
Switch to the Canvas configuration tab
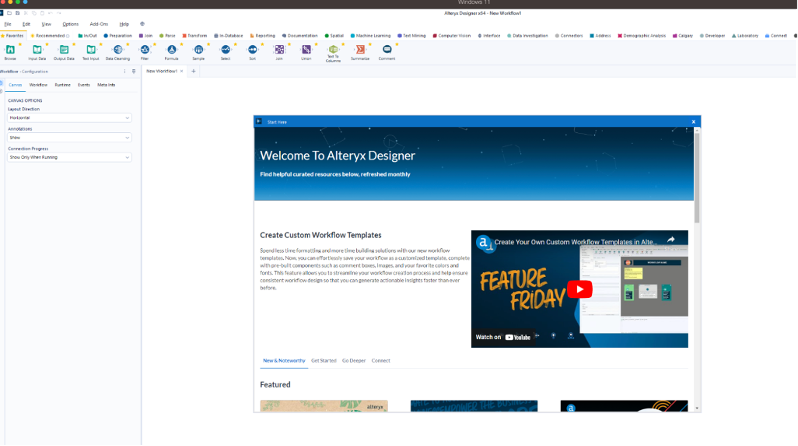[15, 85]
